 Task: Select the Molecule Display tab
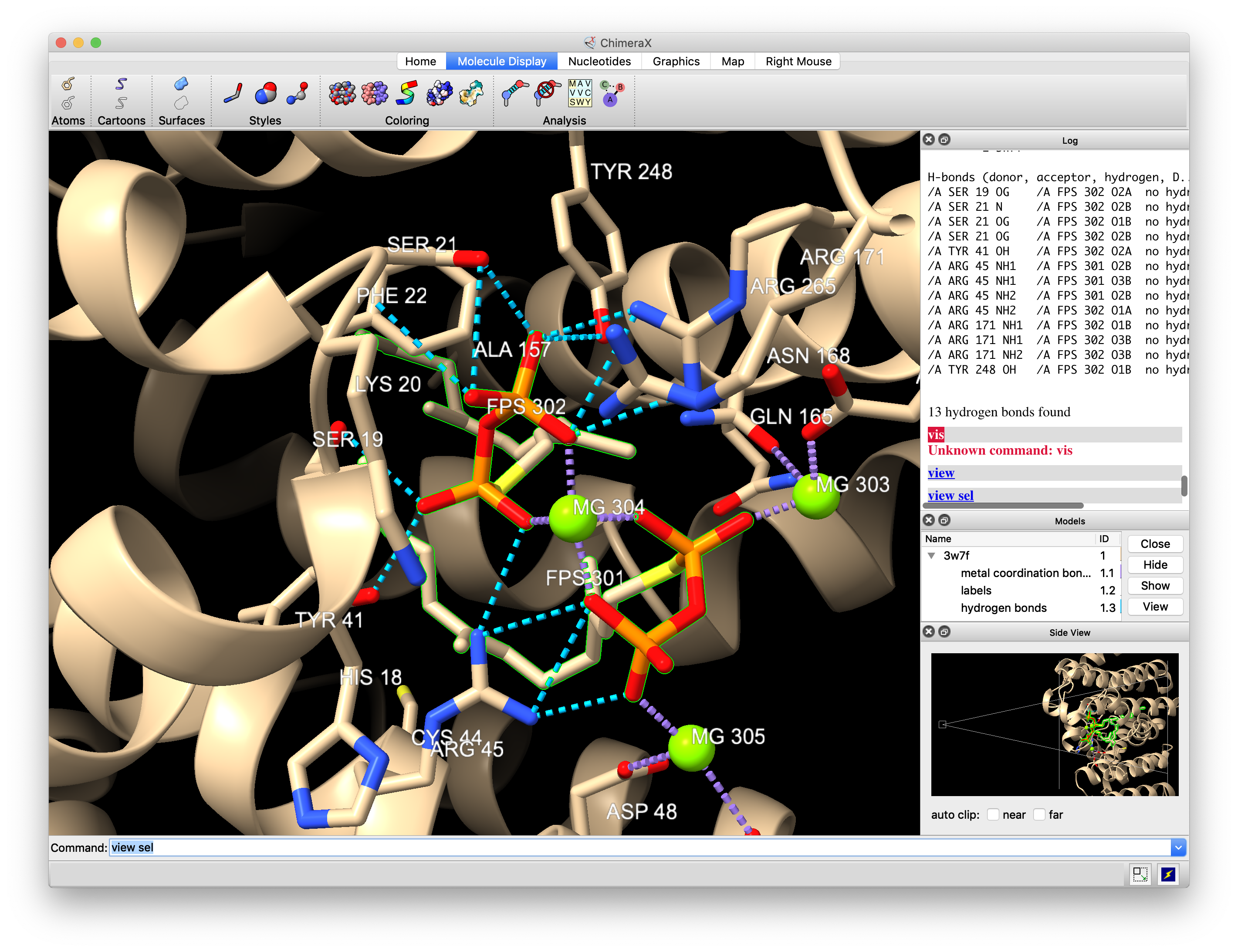point(502,61)
